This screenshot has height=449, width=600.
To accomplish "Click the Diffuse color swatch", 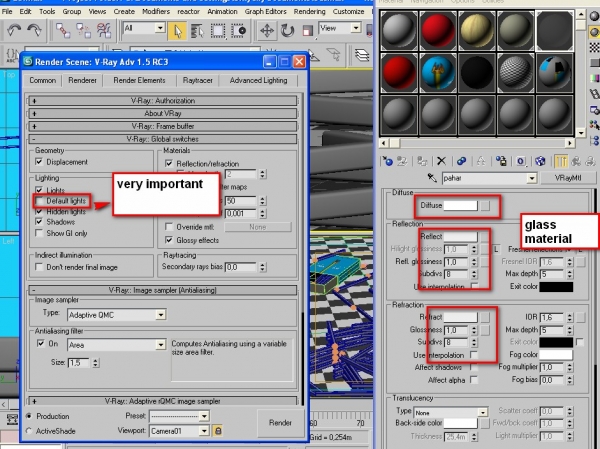I will tap(460, 206).
